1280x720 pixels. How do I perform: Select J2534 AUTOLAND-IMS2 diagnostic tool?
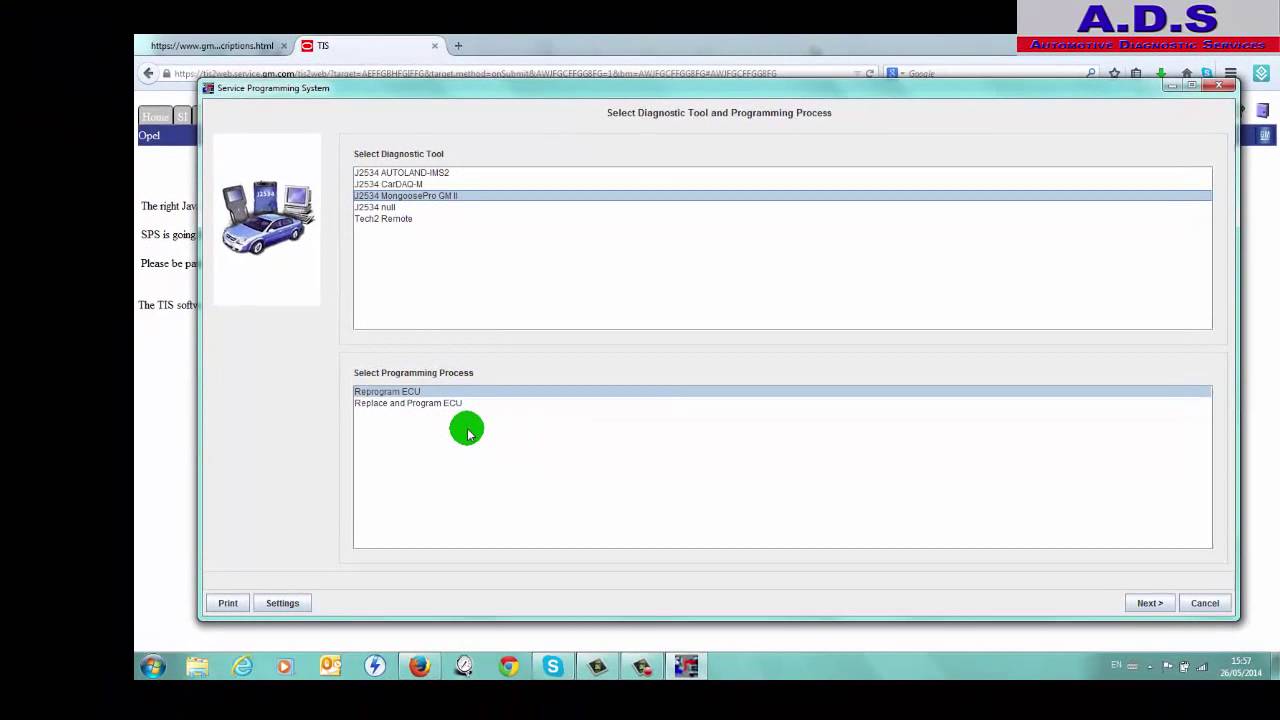pyautogui.click(x=782, y=173)
